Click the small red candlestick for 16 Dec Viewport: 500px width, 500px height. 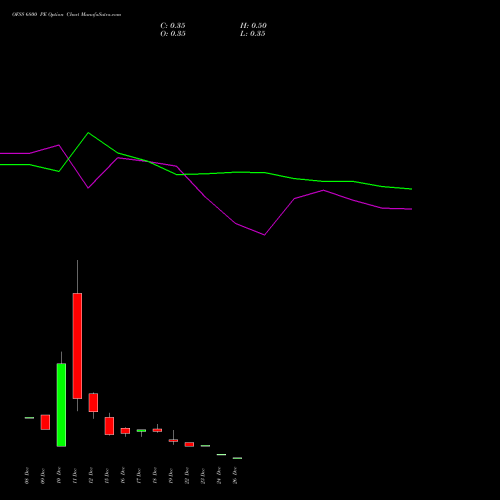coord(125,431)
